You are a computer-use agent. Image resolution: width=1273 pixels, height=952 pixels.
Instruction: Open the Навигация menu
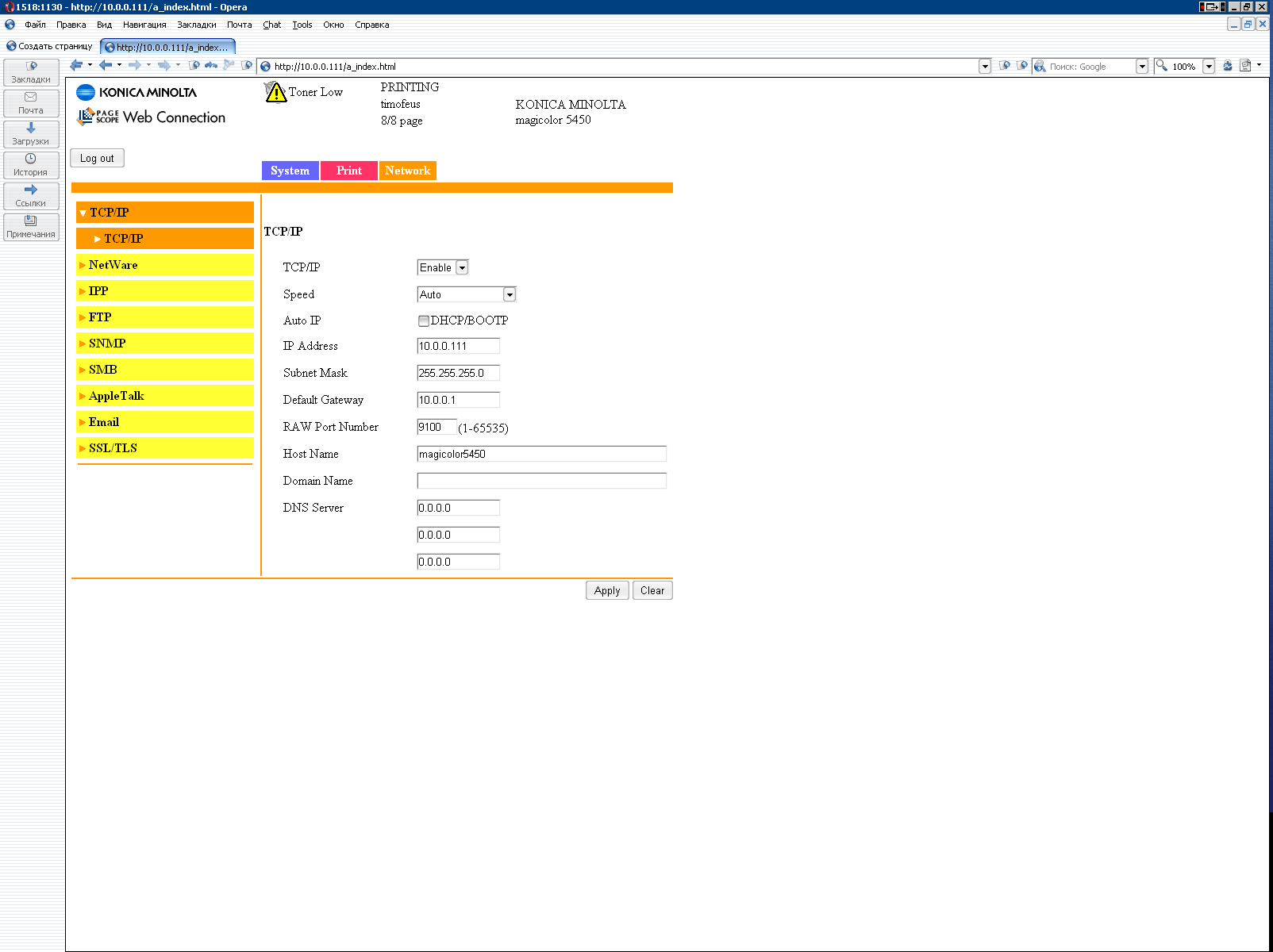click(144, 25)
